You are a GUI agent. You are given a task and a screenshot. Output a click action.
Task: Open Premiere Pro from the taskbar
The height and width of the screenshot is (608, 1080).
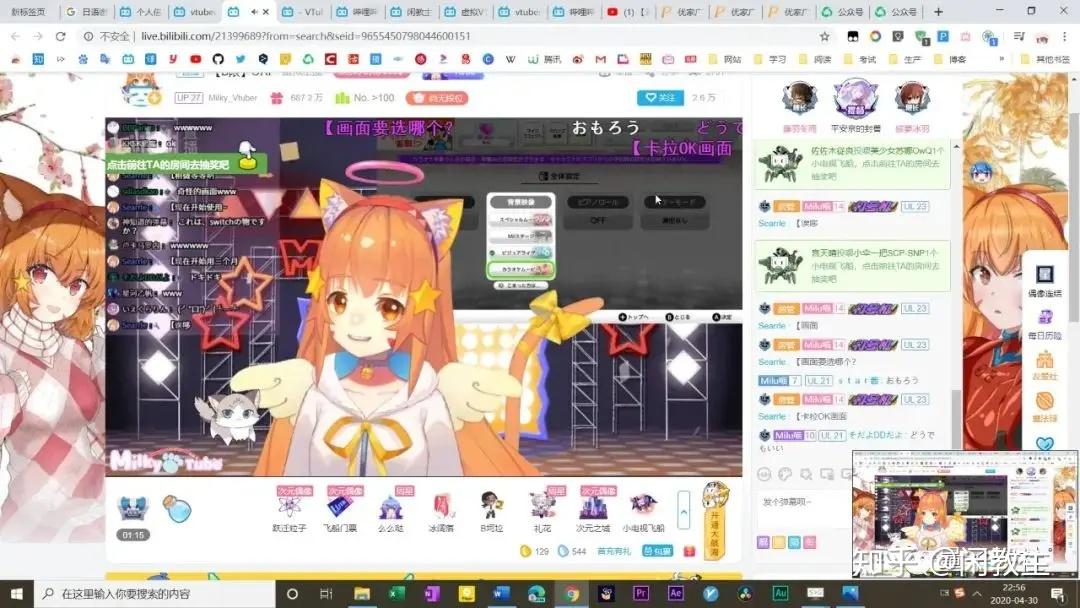coord(641,593)
